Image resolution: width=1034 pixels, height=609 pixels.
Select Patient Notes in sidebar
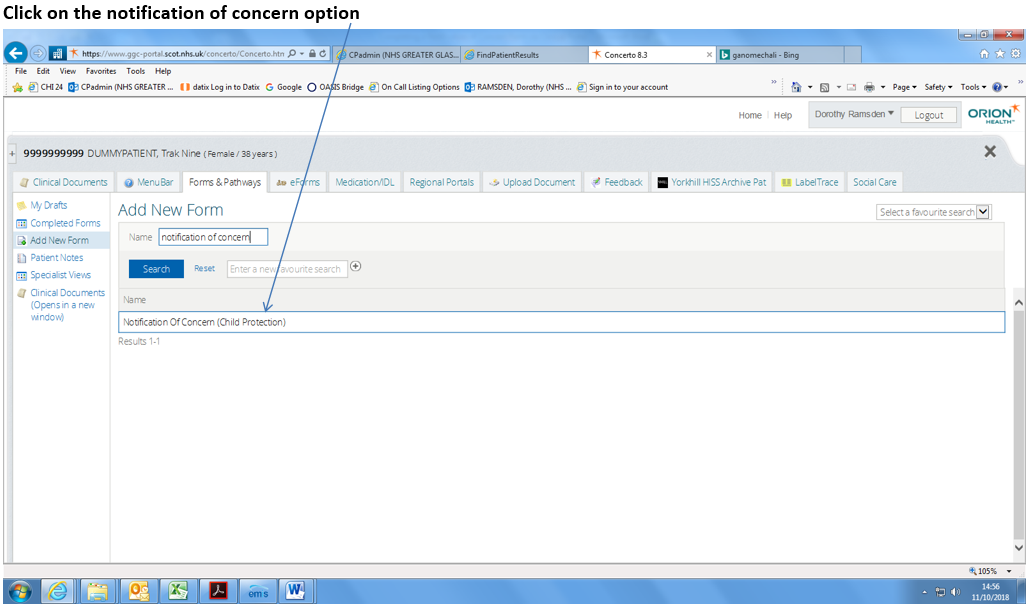(56, 258)
